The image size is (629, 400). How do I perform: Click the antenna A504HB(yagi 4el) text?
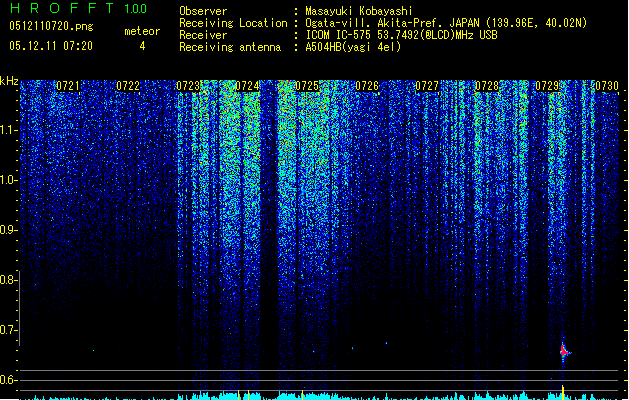click(353, 47)
